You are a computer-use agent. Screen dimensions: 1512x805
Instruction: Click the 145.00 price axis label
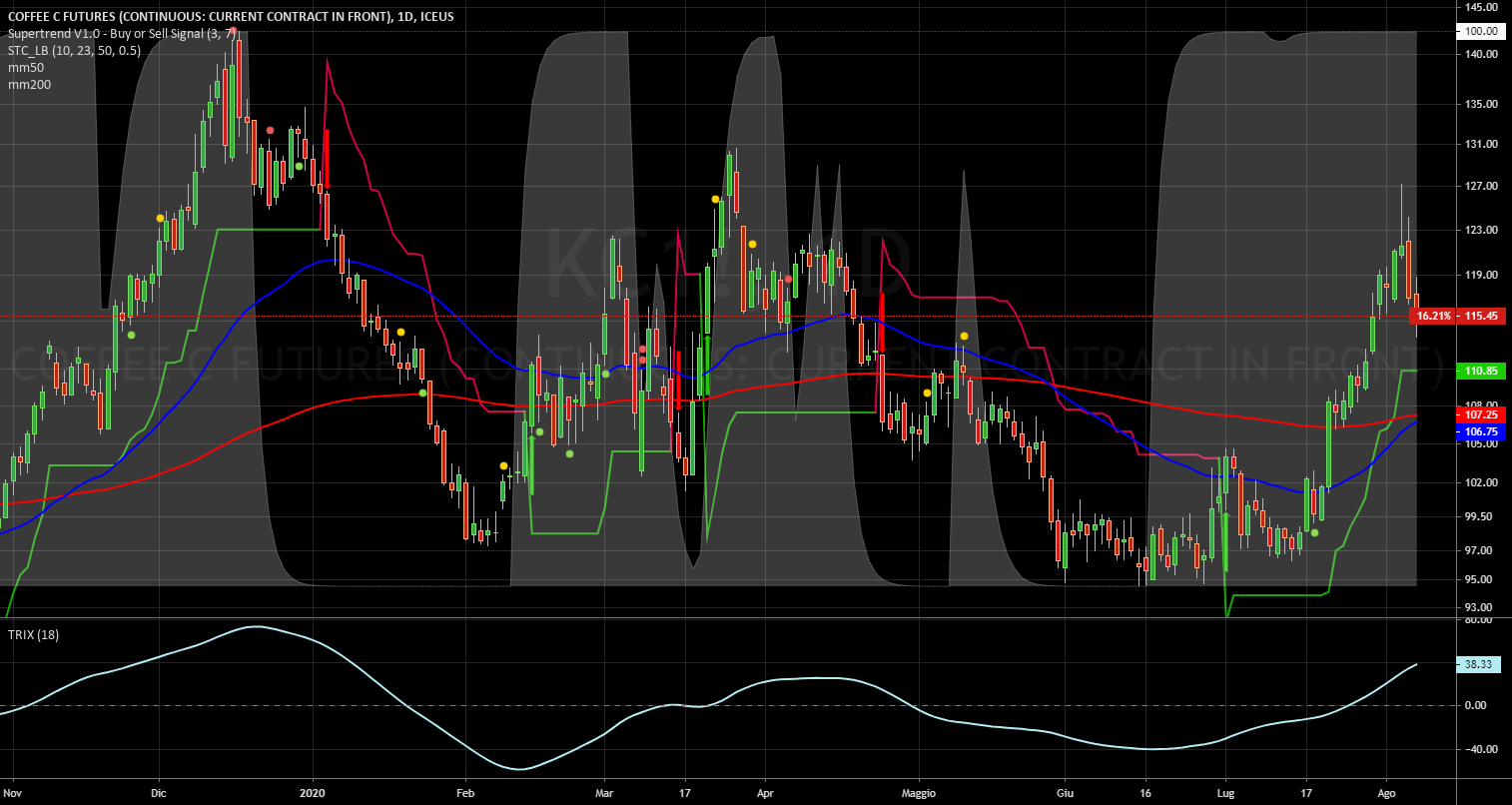point(1482,6)
